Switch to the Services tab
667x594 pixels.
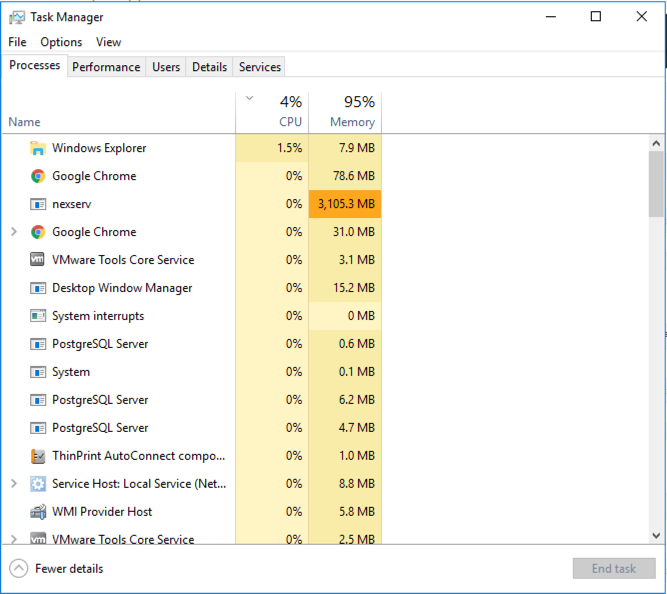pyautogui.click(x=260, y=67)
